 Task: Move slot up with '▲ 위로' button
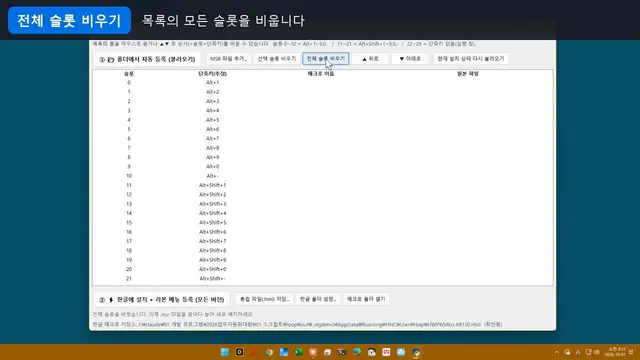[371, 59]
